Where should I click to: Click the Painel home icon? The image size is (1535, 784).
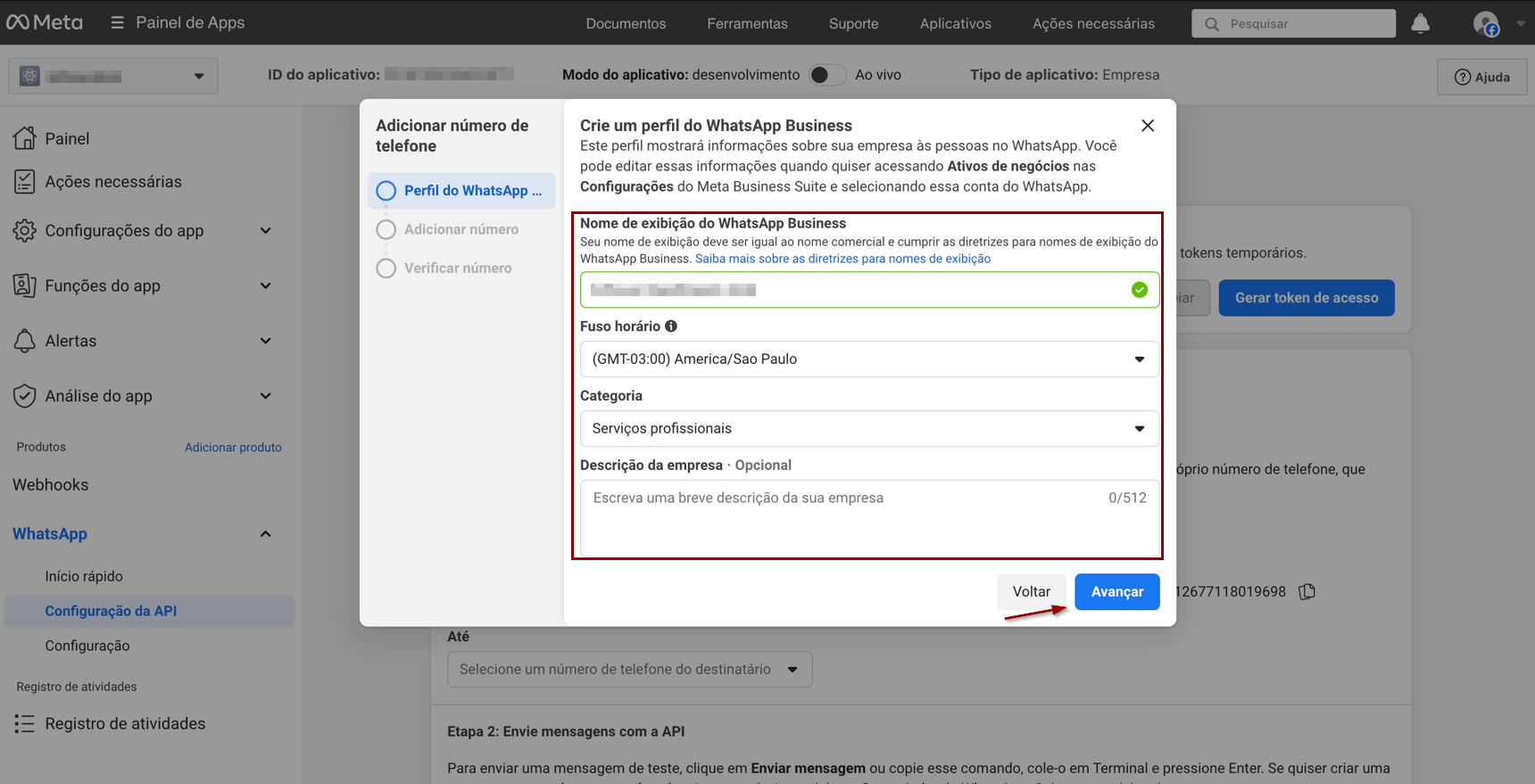coord(25,138)
